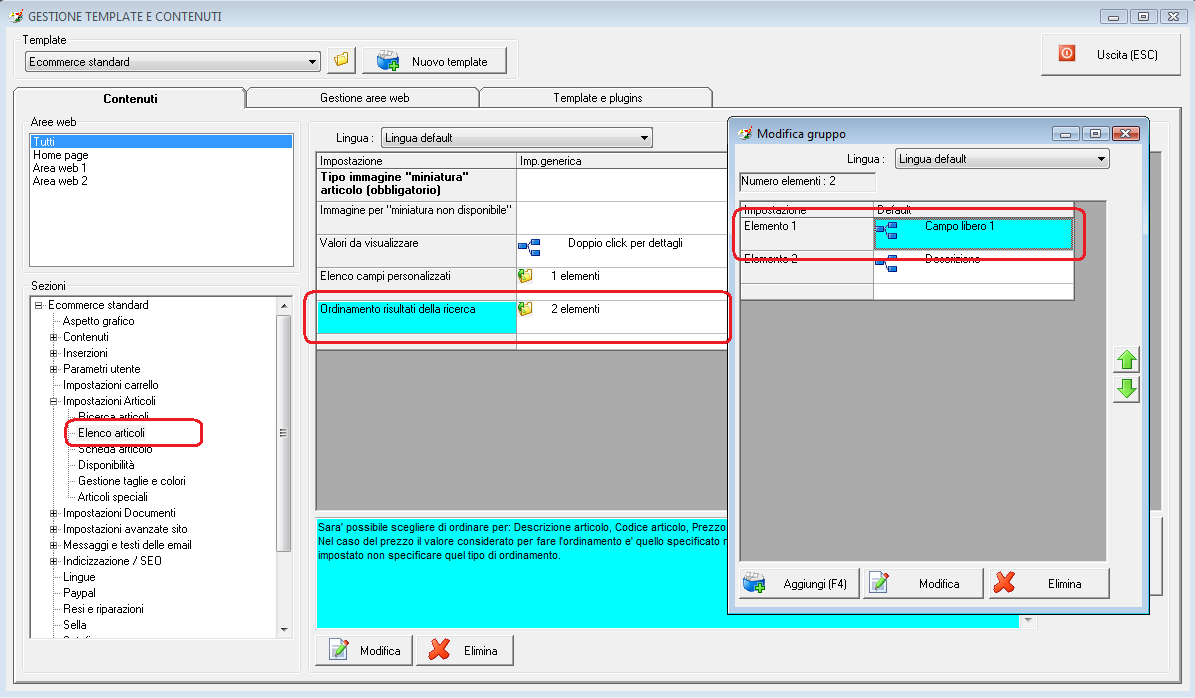Select Elenco articoli tree item

[x=111, y=433]
